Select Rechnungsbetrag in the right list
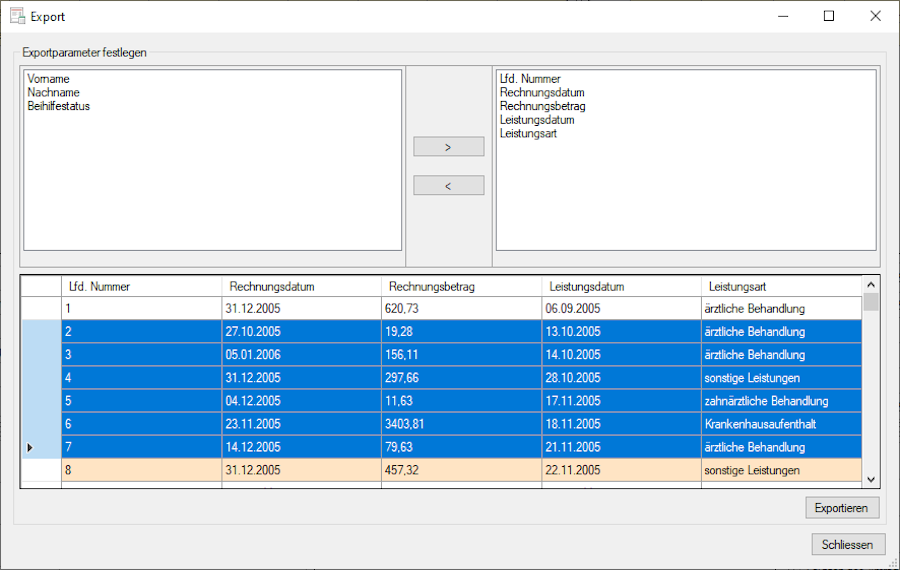 pyautogui.click(x=542, y=106)
